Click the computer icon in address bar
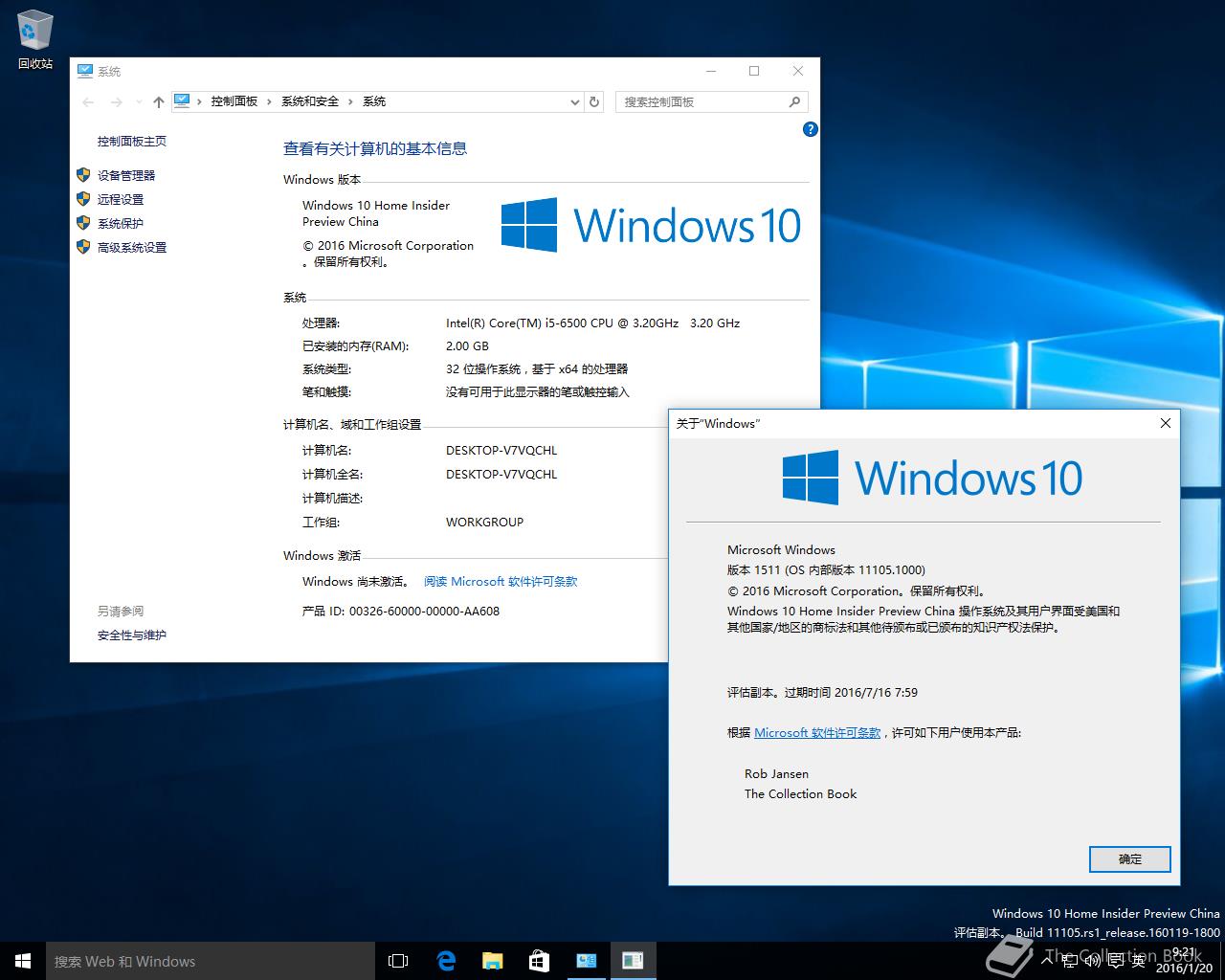Image resolution: width=1225 pixels, height=980 pixels. pos(182,100)
